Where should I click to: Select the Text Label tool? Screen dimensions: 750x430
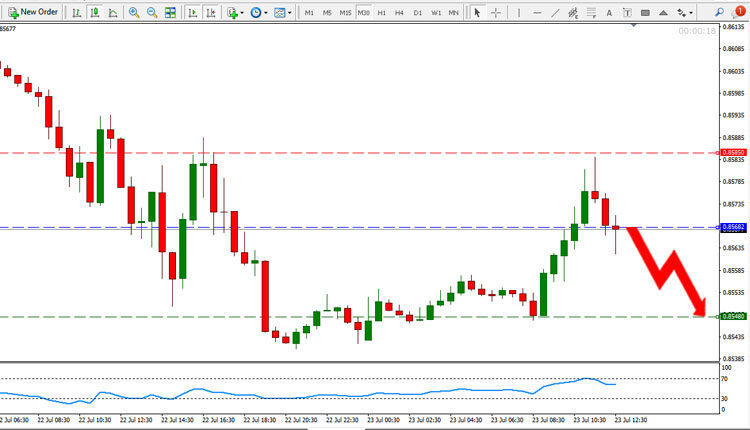(x=627, y=13)
